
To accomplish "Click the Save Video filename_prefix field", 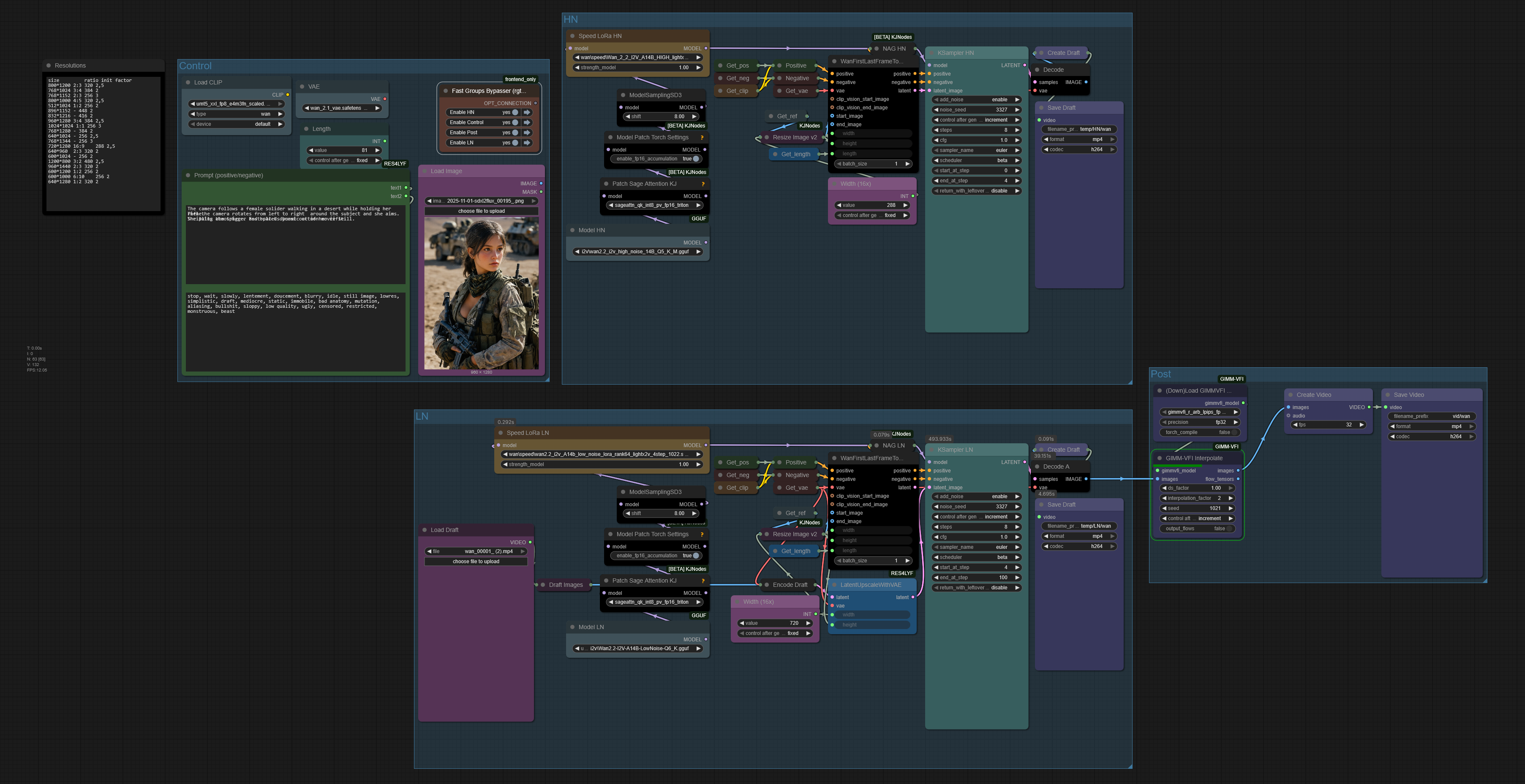I will click(1432, 417).
